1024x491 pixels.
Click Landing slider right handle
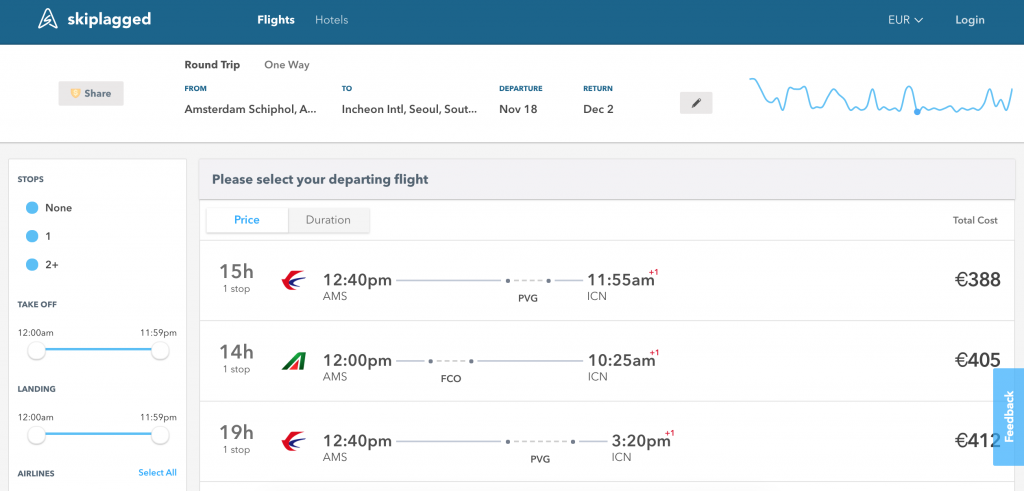point(160,435)
